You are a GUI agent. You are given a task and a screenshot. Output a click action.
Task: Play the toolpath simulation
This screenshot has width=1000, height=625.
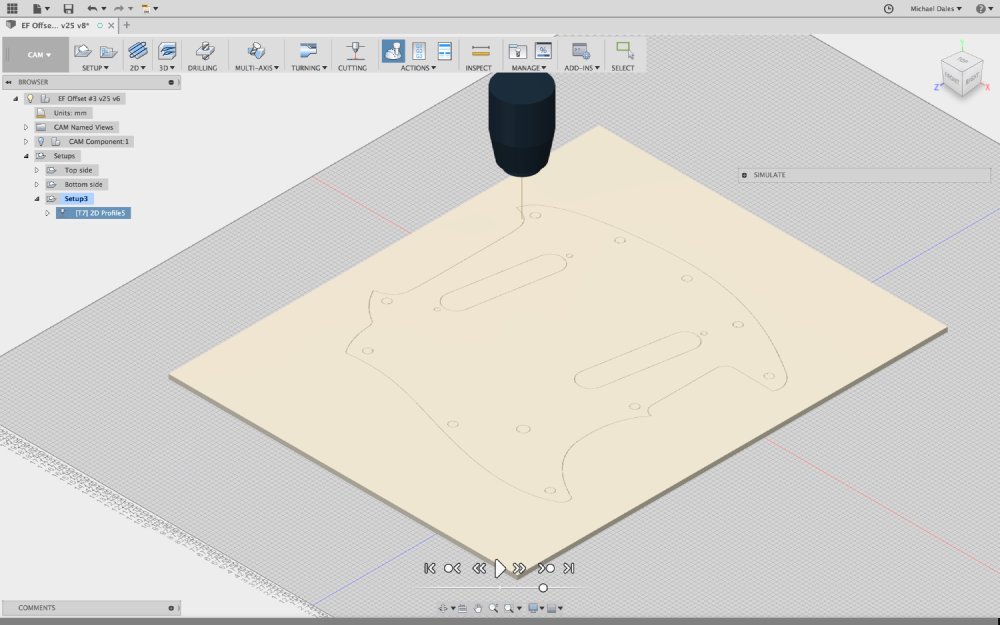[x=500, y=568]
